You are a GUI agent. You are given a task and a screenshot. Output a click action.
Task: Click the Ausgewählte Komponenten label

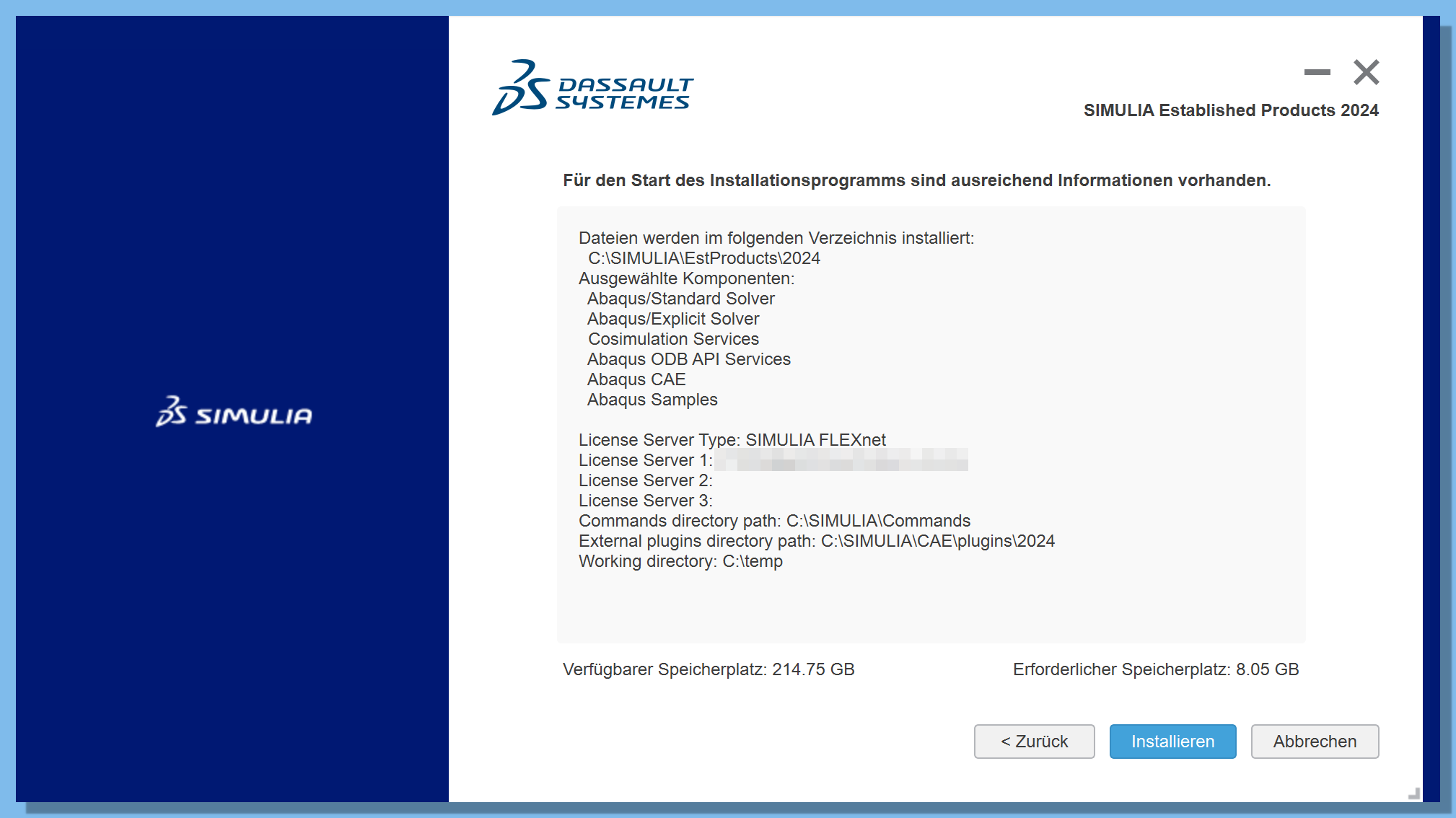[686, 278]
